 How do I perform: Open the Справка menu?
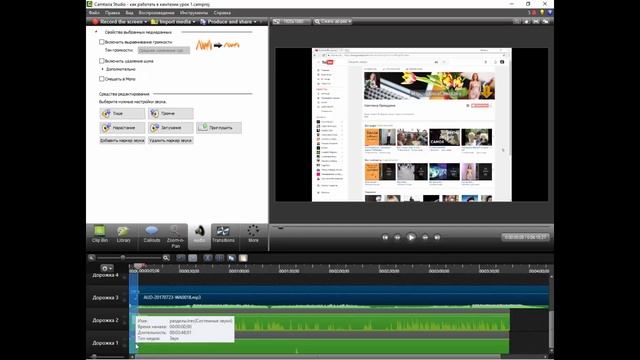pyautogui.click(x=222, y=13)
